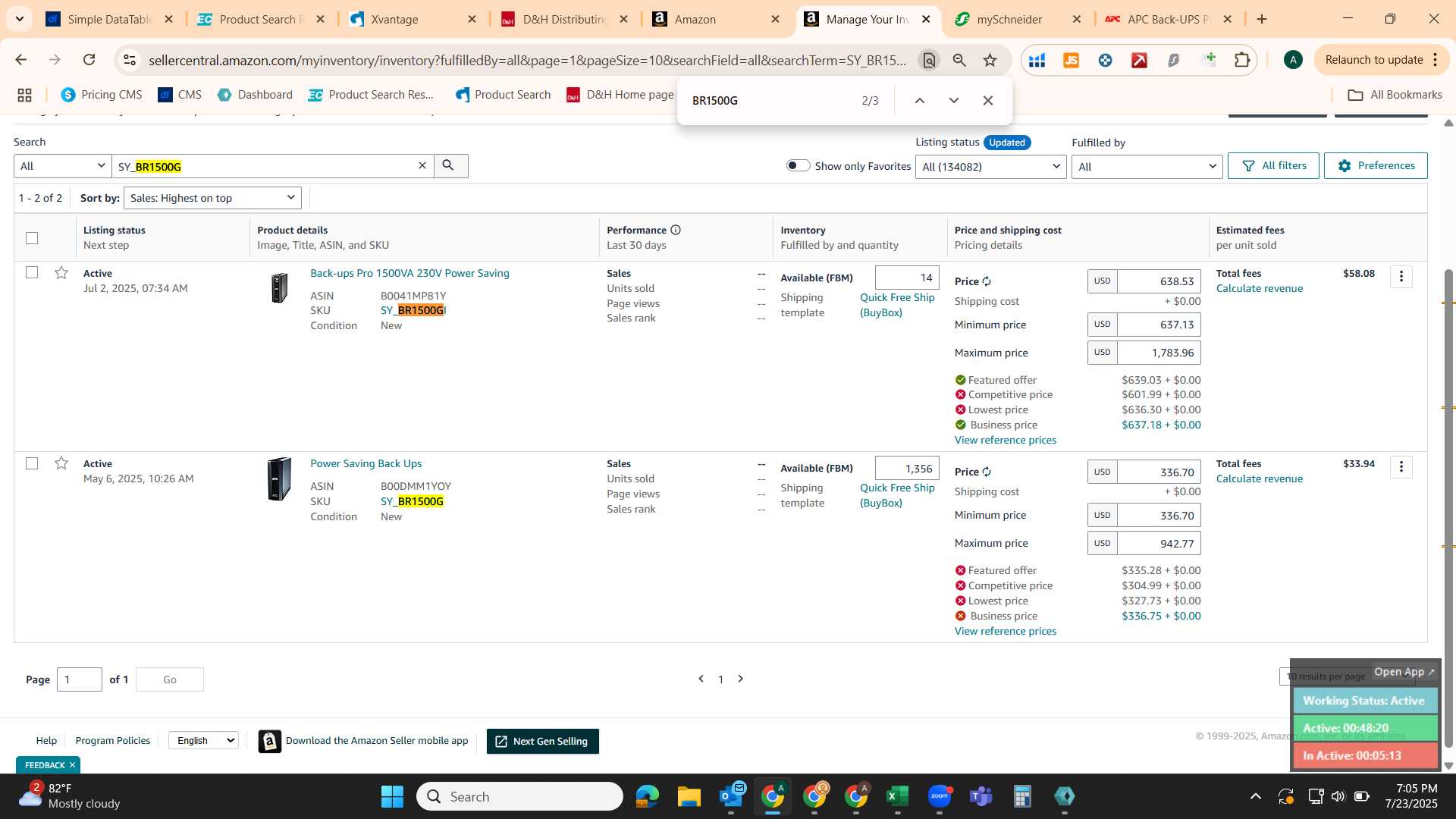Open the Performance info icon
Viewport: 1456px width, 819px height.
pyautogui.click(x=676, y=230)
